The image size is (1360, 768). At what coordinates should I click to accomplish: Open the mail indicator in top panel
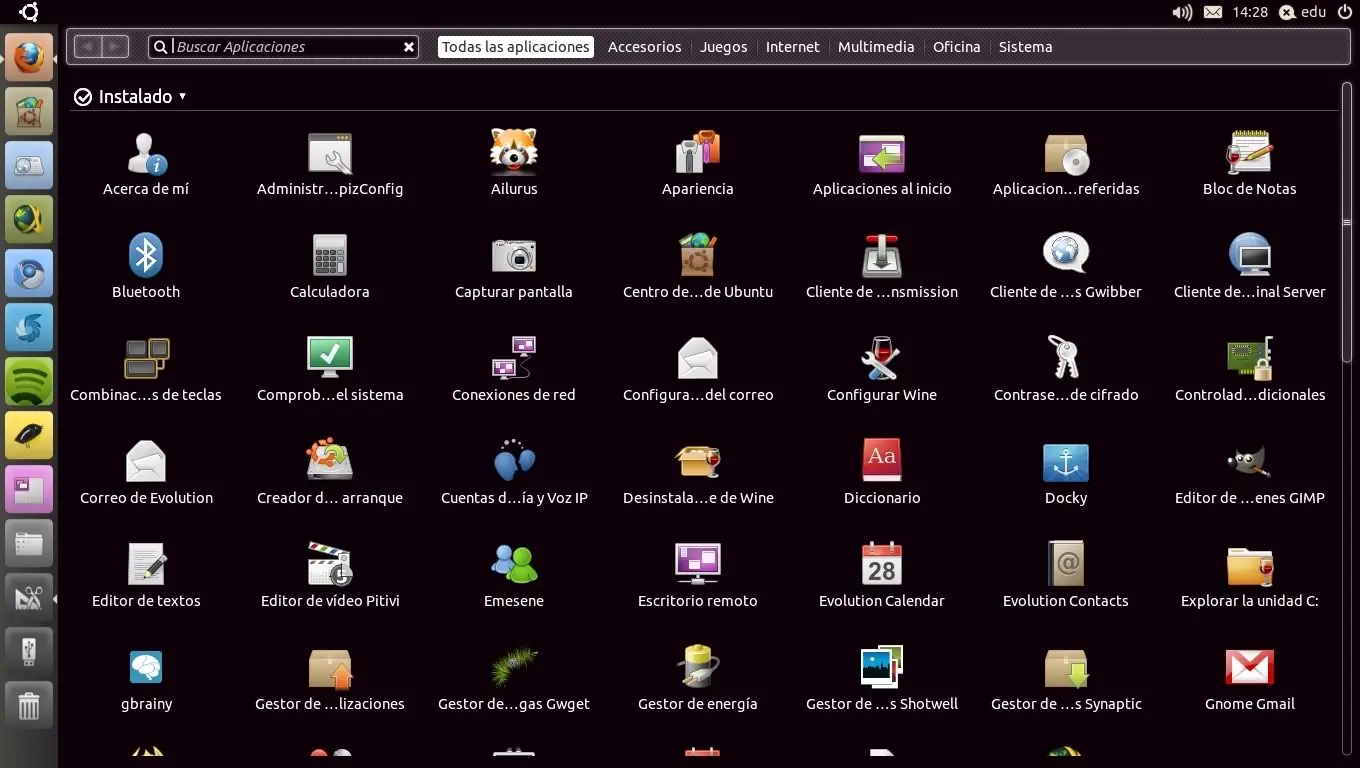pos(1213,12)
